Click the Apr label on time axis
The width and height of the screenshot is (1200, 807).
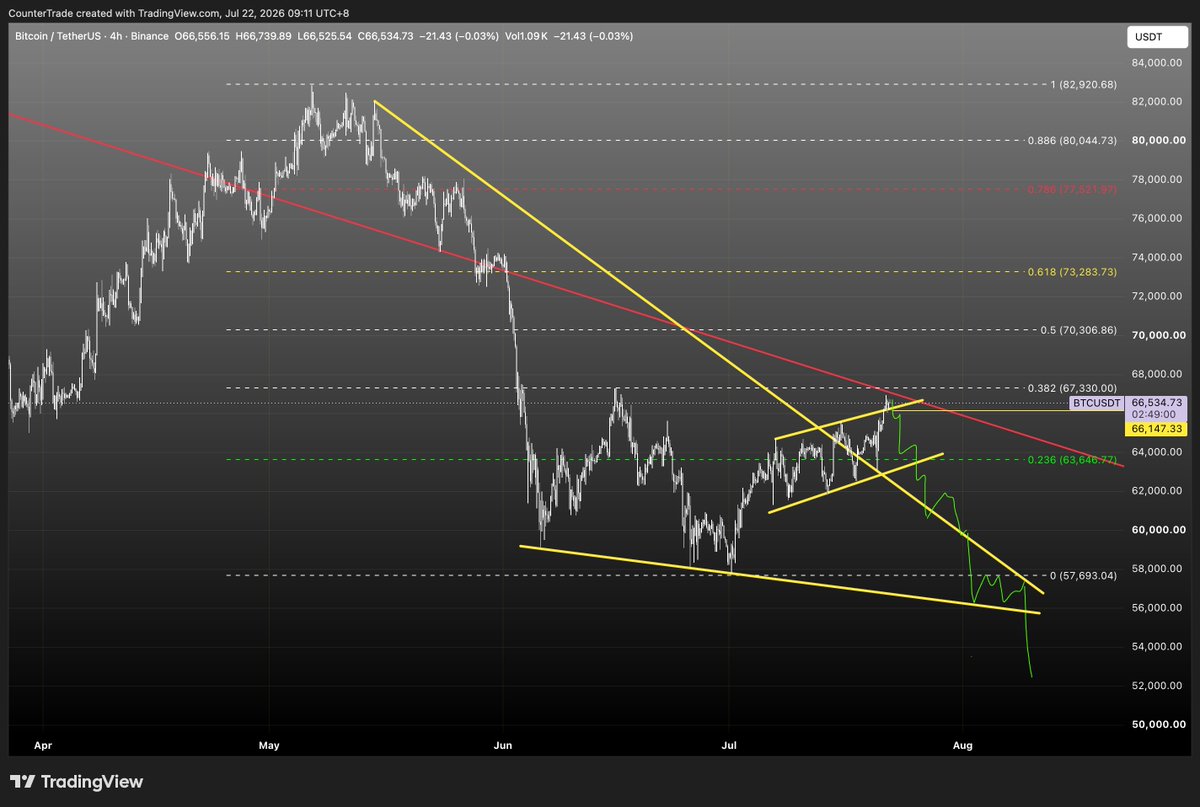point(42,746)
